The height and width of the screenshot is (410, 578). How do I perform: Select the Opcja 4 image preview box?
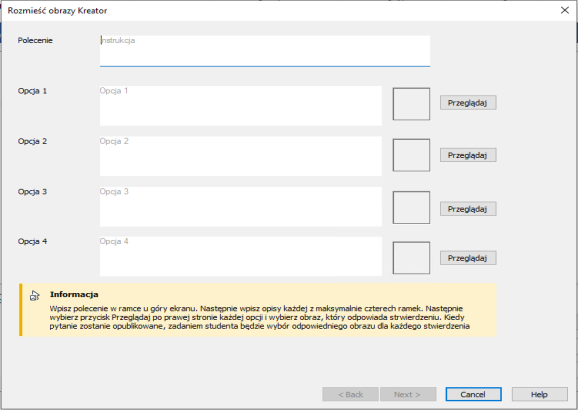click(411, 258)
